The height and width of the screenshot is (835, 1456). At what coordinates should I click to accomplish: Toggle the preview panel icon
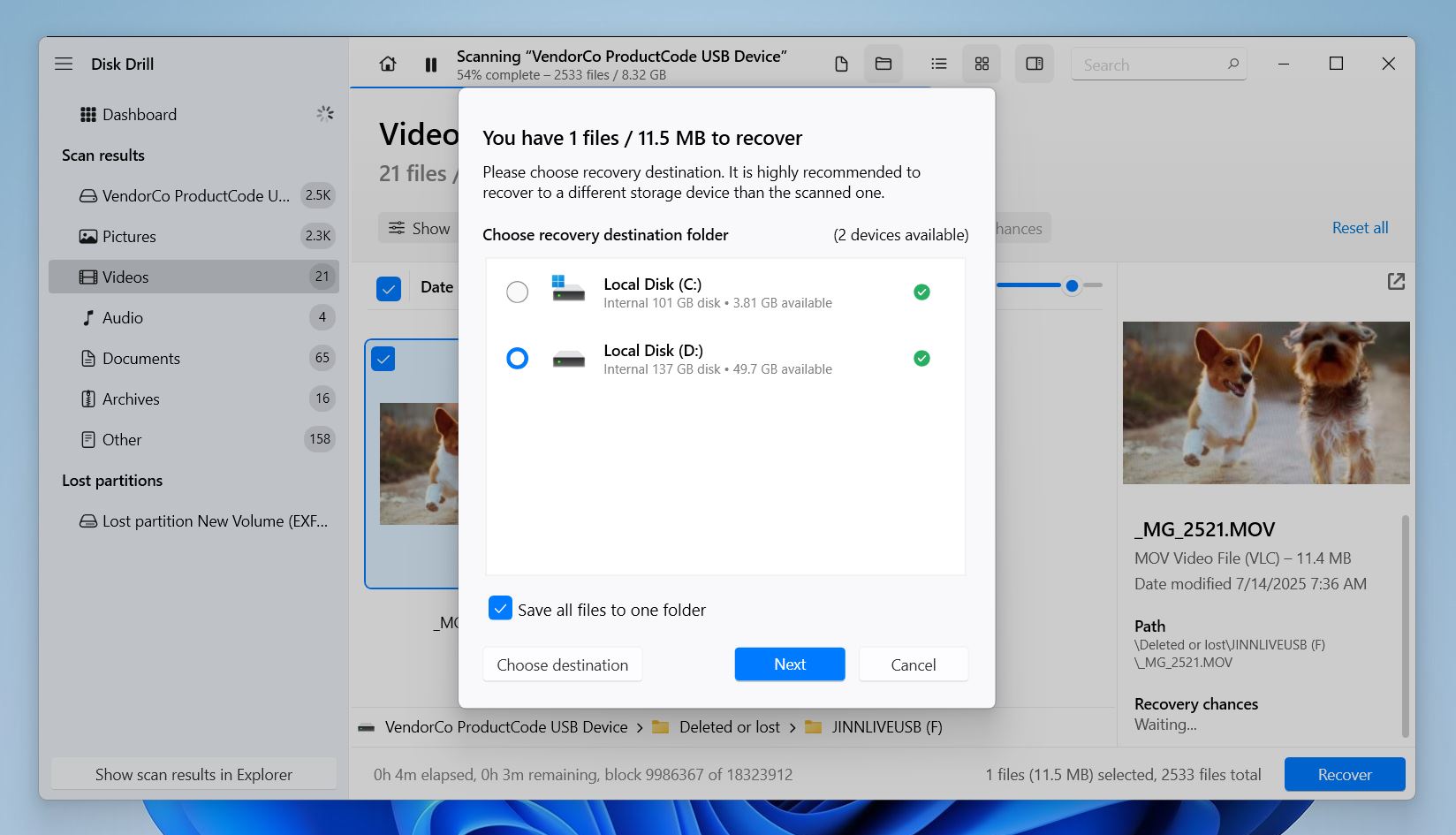tap(1035, 64)
